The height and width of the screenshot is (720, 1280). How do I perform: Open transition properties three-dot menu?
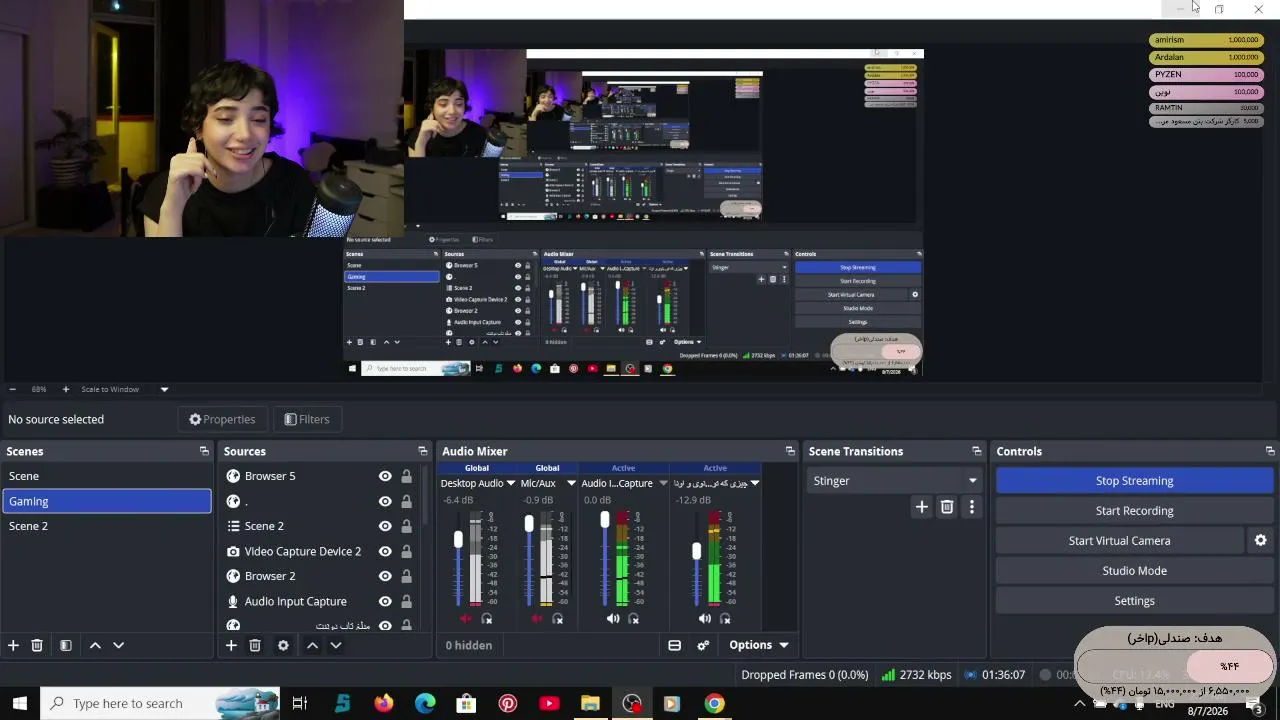[x=971, y=507]
